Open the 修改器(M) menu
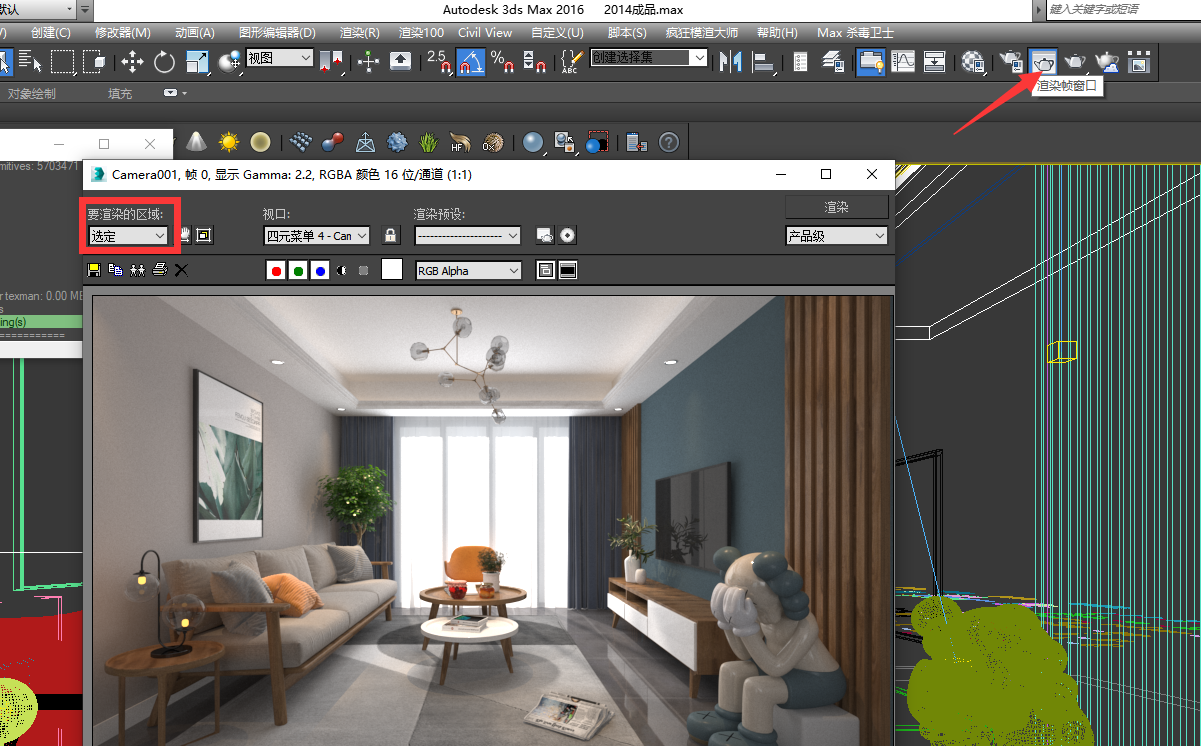1201x746 pixels. click(x=123, y=33)
